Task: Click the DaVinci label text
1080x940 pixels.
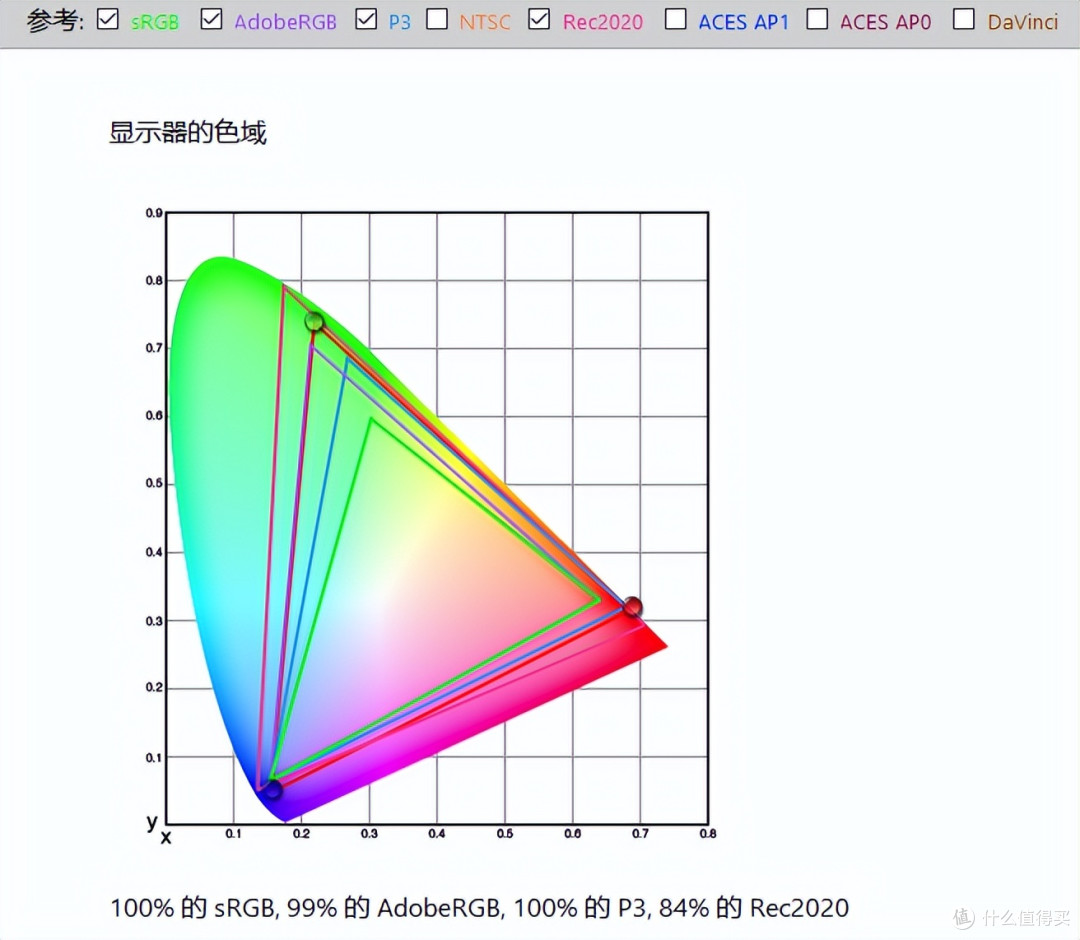Action: (1023, 22)
